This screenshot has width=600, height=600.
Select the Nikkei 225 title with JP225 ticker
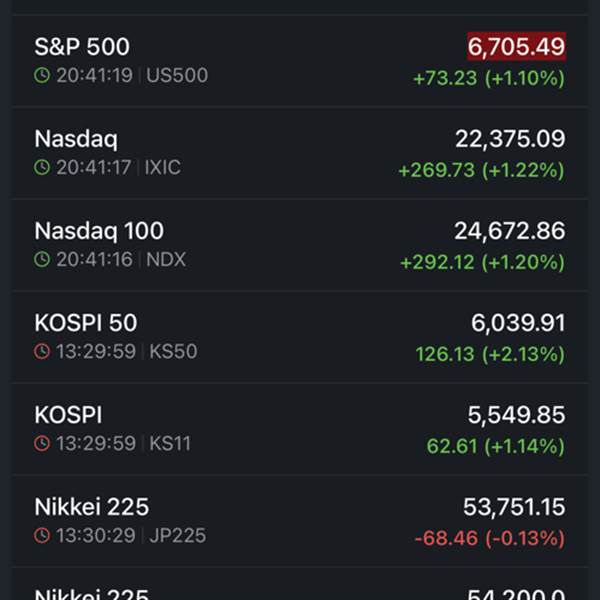point(91,507)
